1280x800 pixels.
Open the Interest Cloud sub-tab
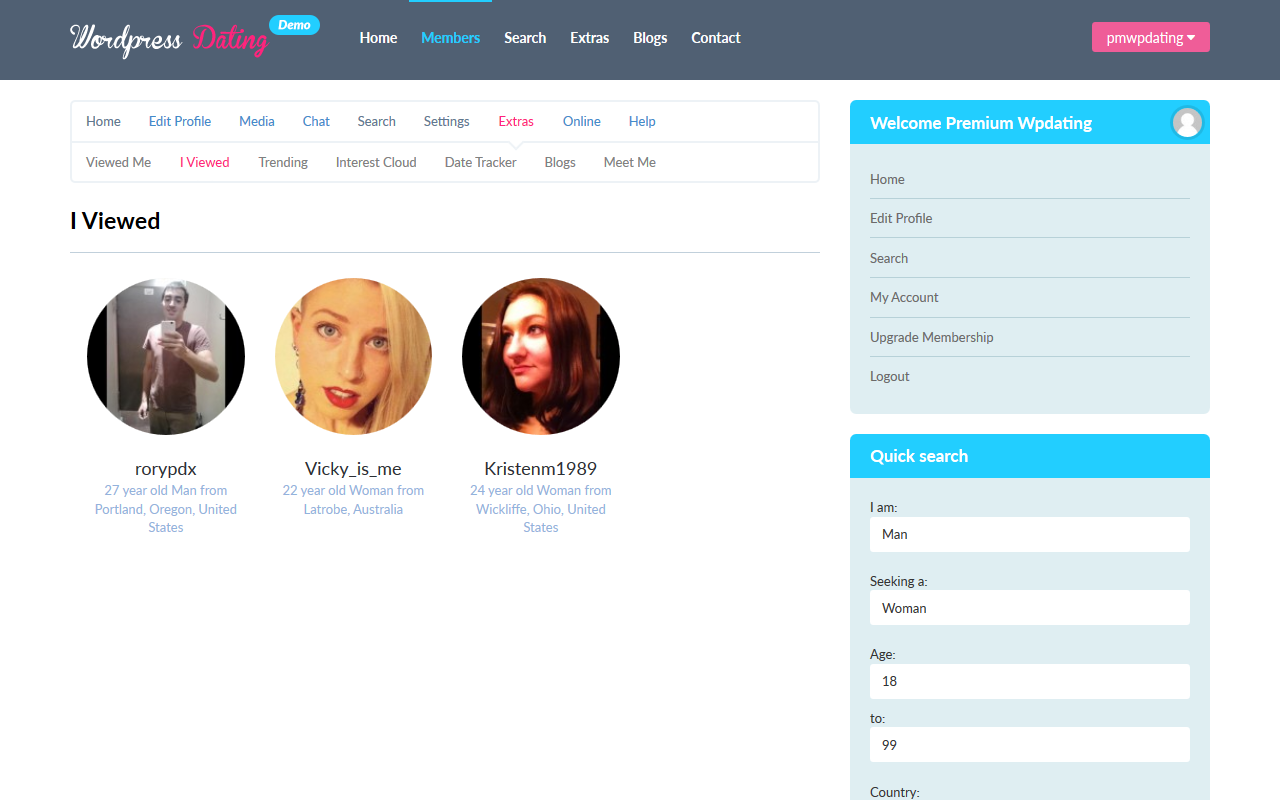pos(376,162)
